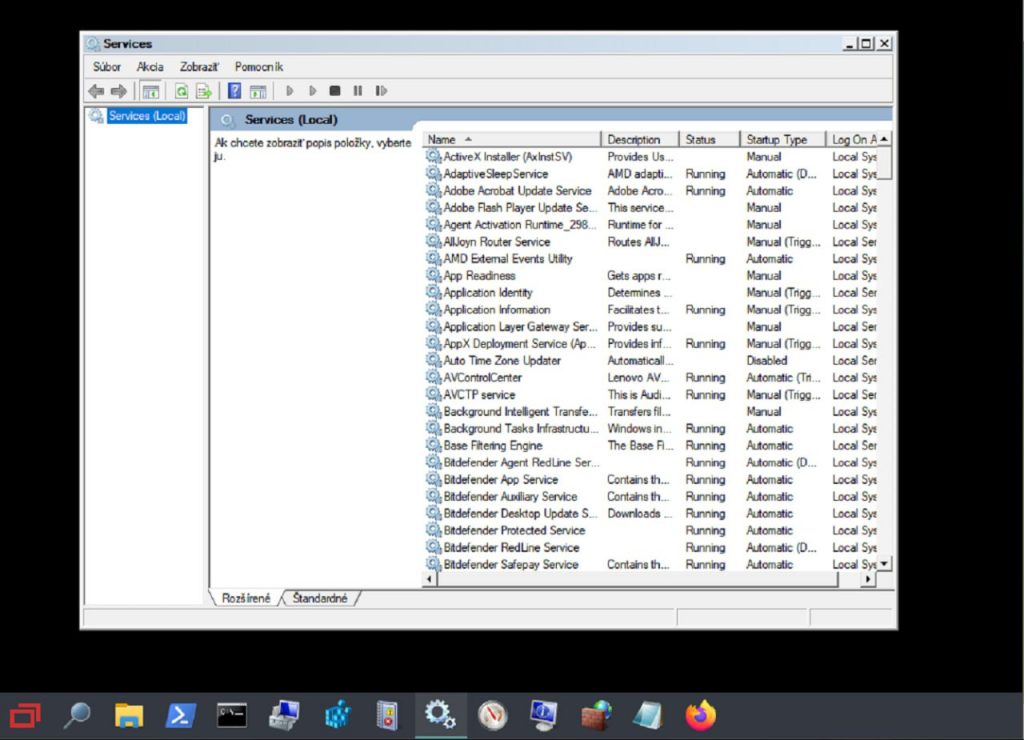Select the Application Identity service
Viewport: 1024px width, 740px height.
pyautogui.click(x=650, y=293)
